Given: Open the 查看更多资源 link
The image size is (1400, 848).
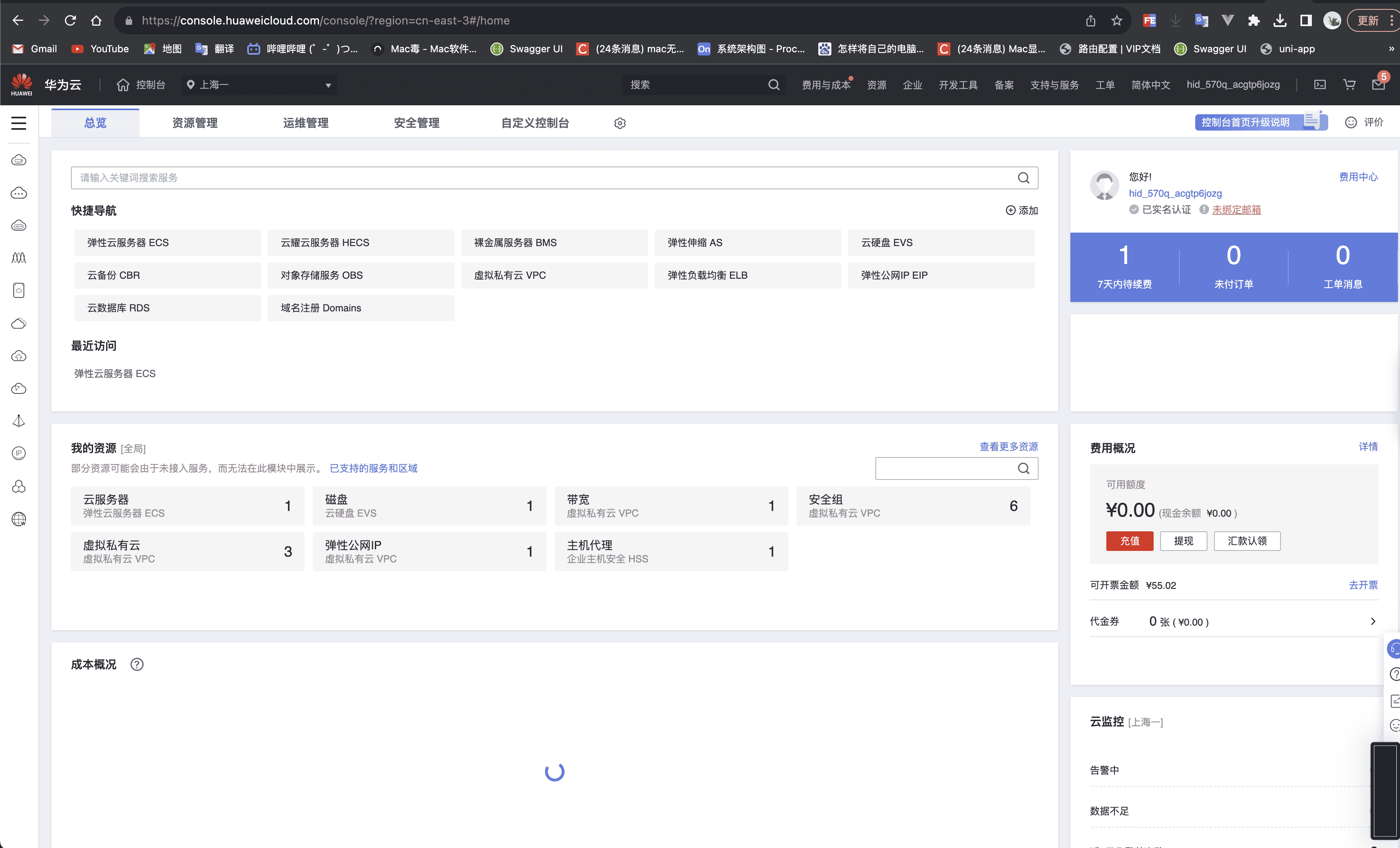Looking at the screenshot, I should [1008, 447].
